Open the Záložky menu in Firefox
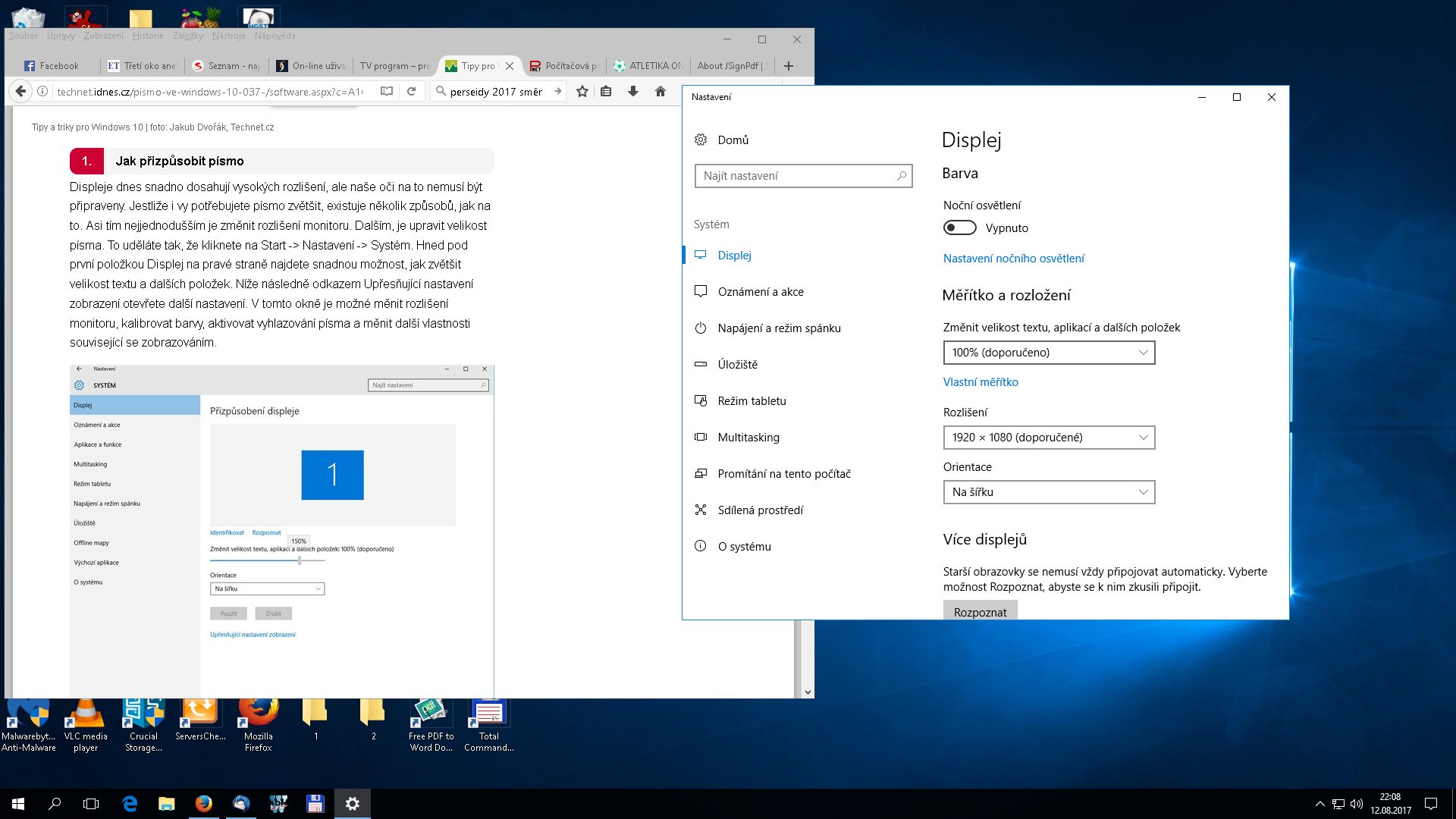The image size is (1456, 819). tap(187, 36)
